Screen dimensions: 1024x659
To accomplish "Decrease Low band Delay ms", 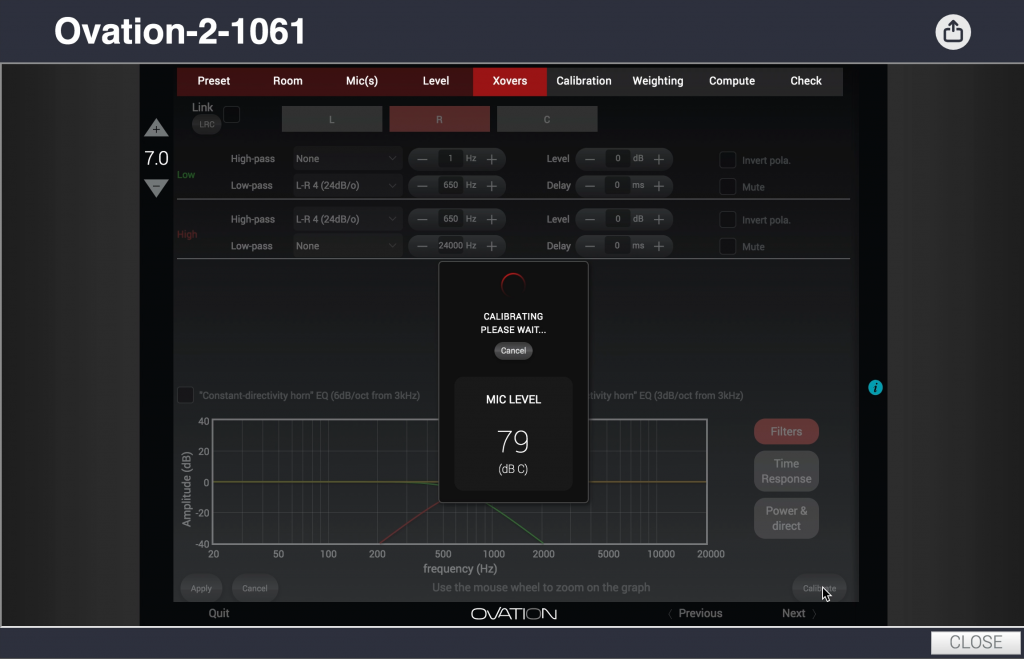I will 590,186.
